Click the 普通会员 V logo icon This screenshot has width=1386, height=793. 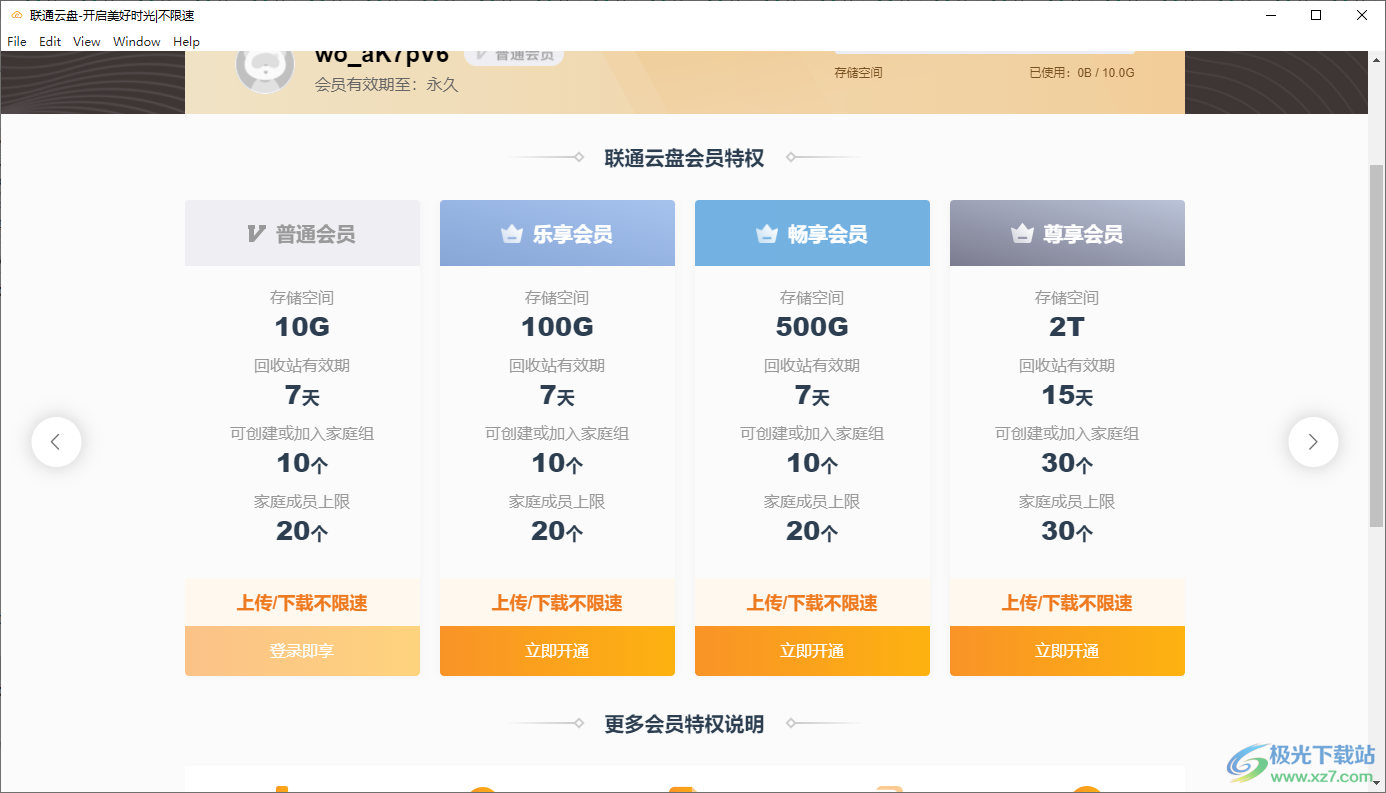pos(256,234)
